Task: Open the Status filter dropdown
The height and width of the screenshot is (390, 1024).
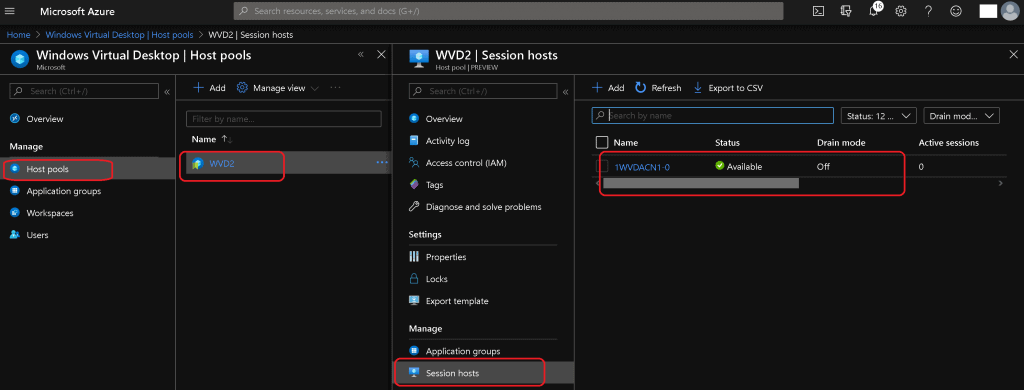Action: point(879,116)
